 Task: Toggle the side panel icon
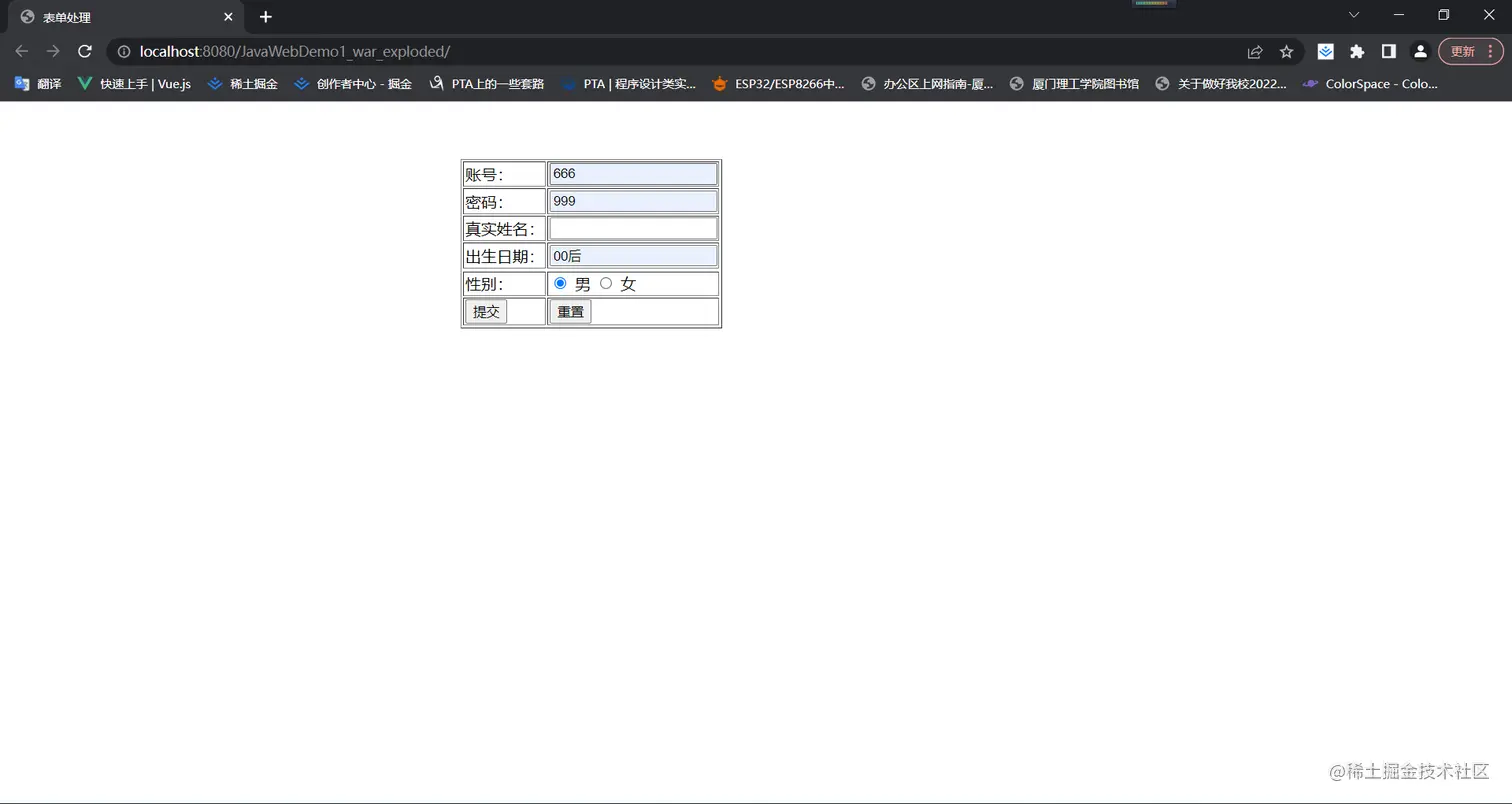(1389, 51)
